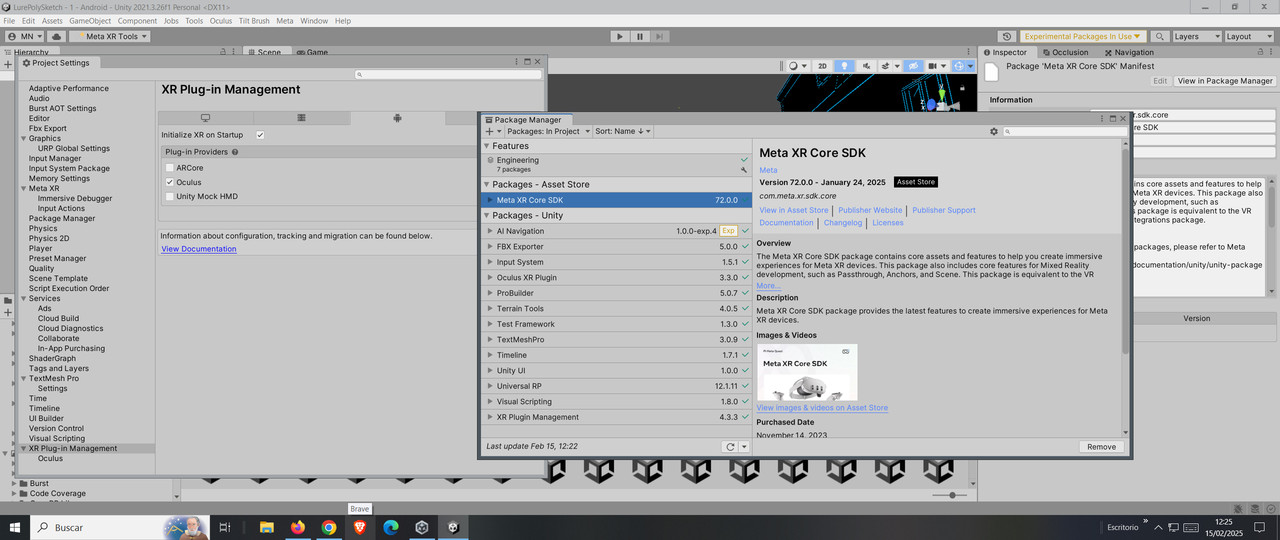This screenshot has height=540, width=1280.
Task: Open the GameObject menu
Action: click(90, 20)
